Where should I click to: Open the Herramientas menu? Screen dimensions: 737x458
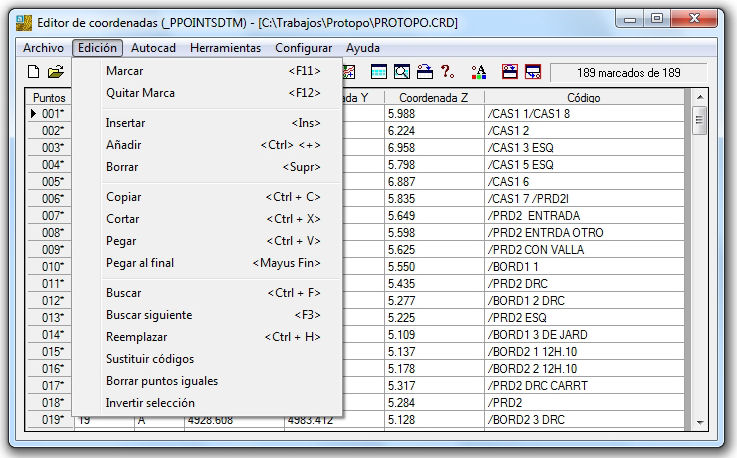click(225, 48)
